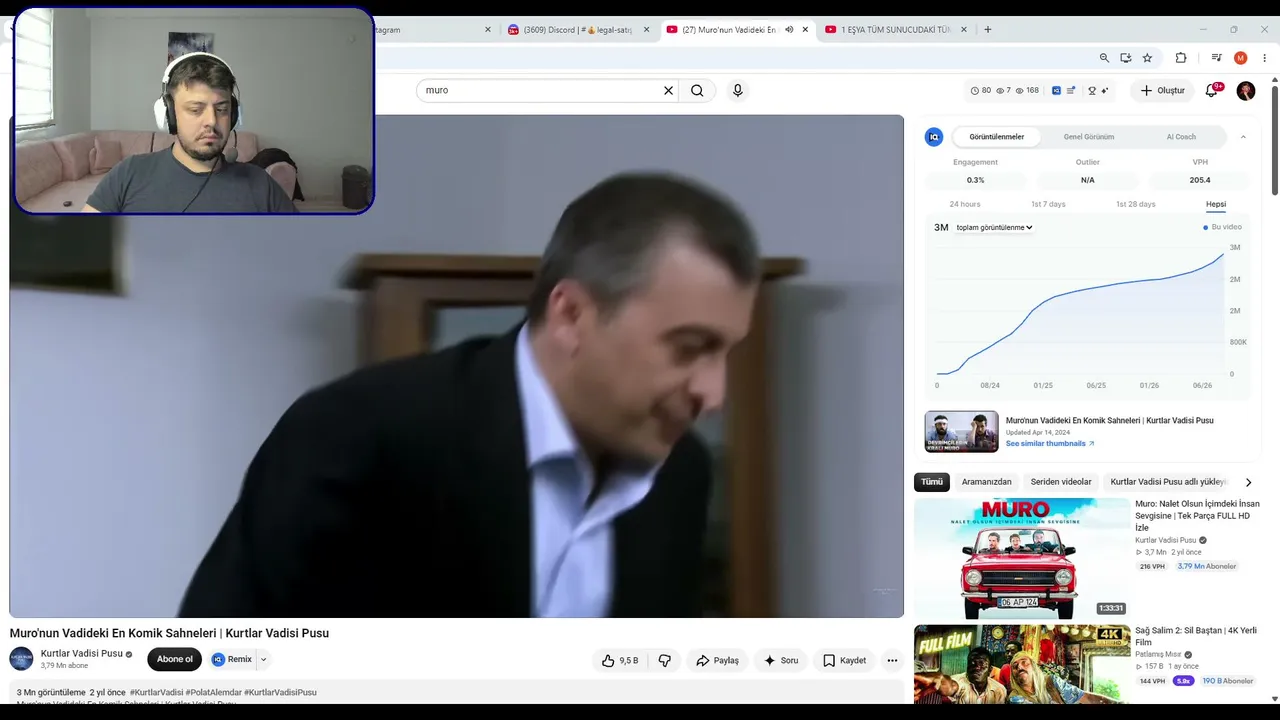Open the Chrome profile 'M' avatar
The width and height of the screenshot is (1280, 720).
click(1241, 58)
